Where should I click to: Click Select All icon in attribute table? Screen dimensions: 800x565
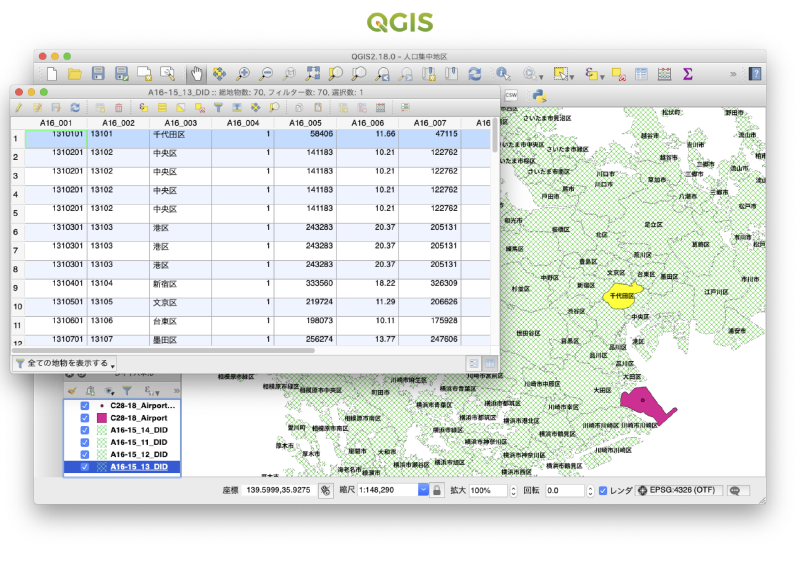162,108
